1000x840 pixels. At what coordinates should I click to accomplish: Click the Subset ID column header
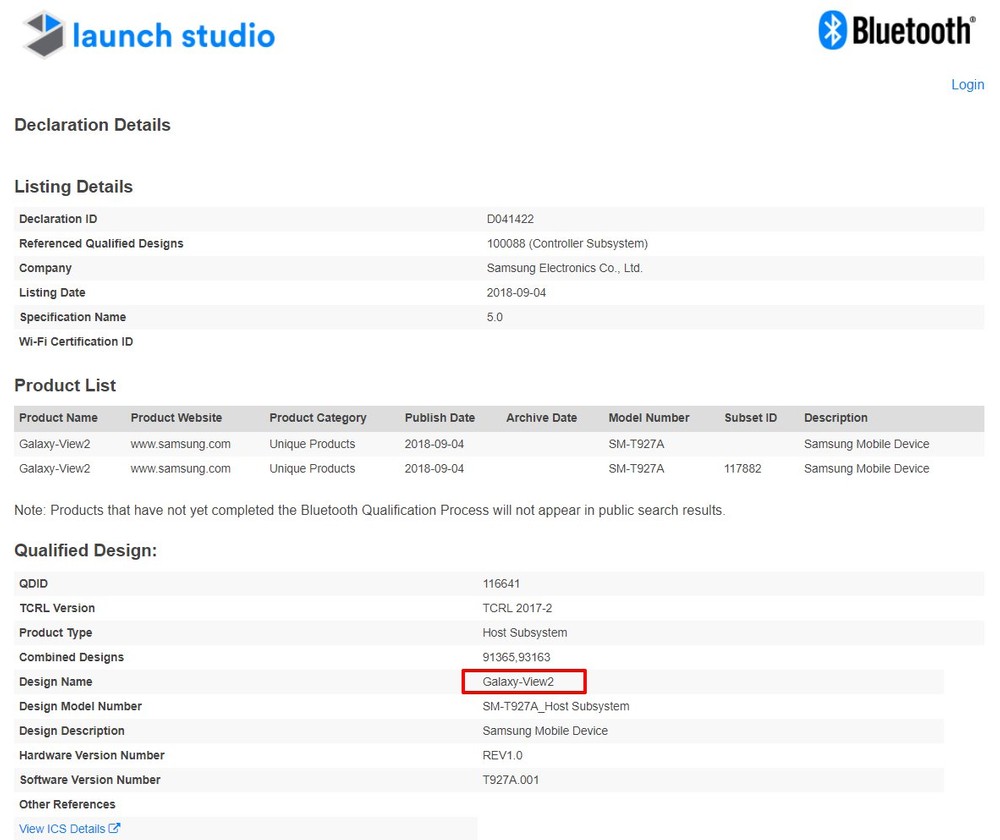751,418
